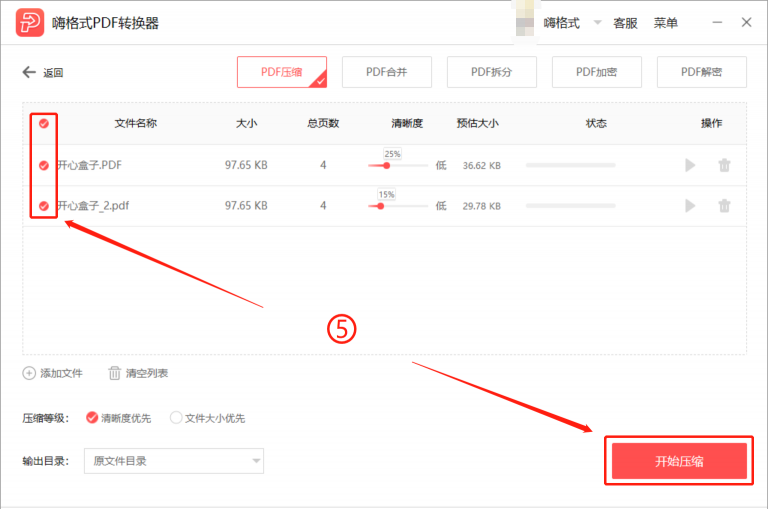Click progress bar of 开心盒子_2.pdf
This screenshot has width=768, height=509.
[571, 206]
